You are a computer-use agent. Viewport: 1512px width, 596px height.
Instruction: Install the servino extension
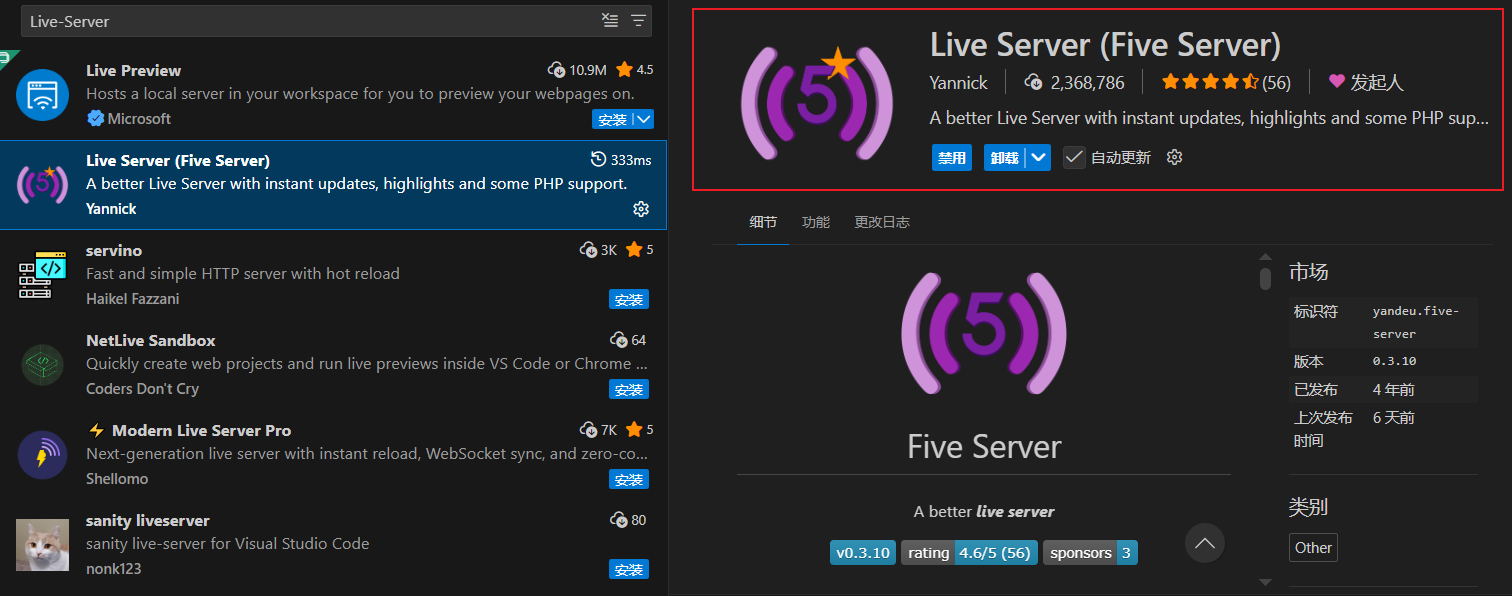click(x=629, y=299)
